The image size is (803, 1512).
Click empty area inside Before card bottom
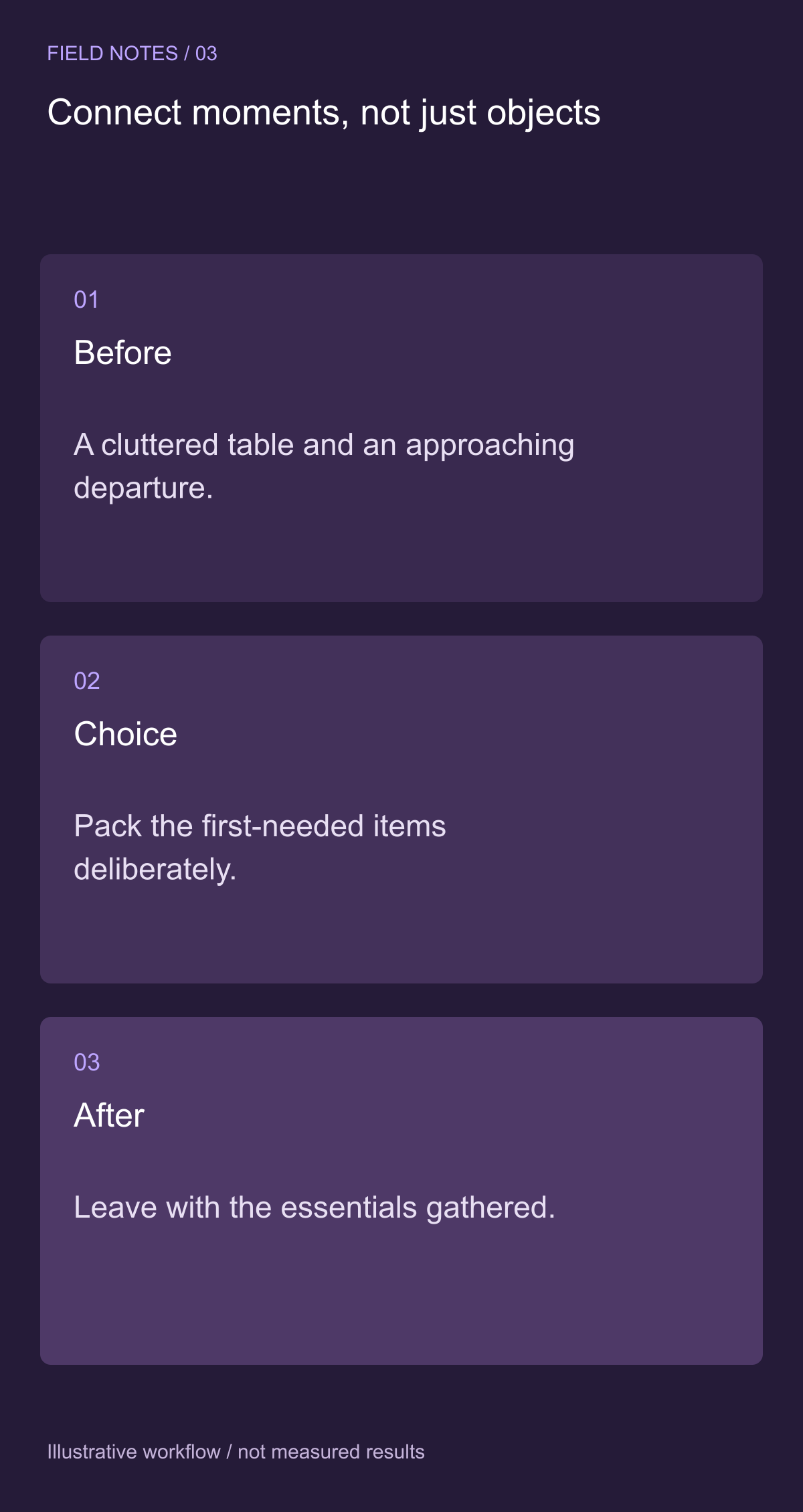click(x=401, y=555)
